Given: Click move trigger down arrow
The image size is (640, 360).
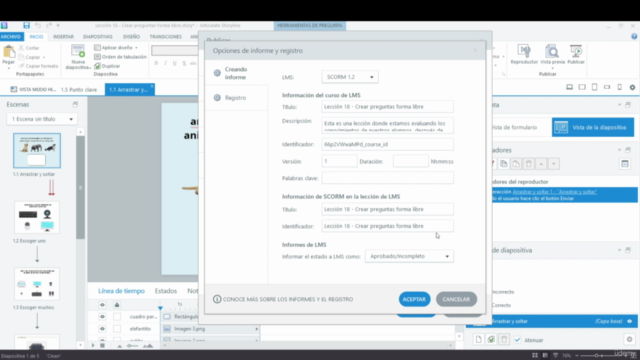Looking at the screenshot, I should point(553,164).
